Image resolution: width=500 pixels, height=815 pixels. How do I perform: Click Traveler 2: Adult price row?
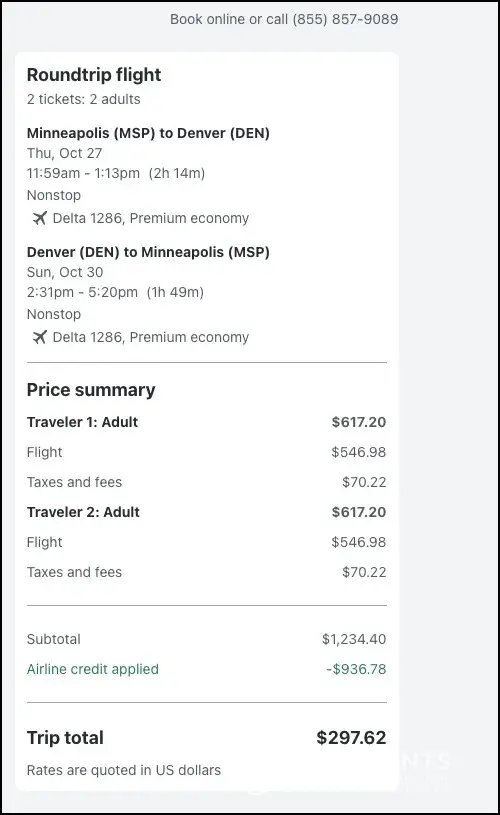(206, 512)
